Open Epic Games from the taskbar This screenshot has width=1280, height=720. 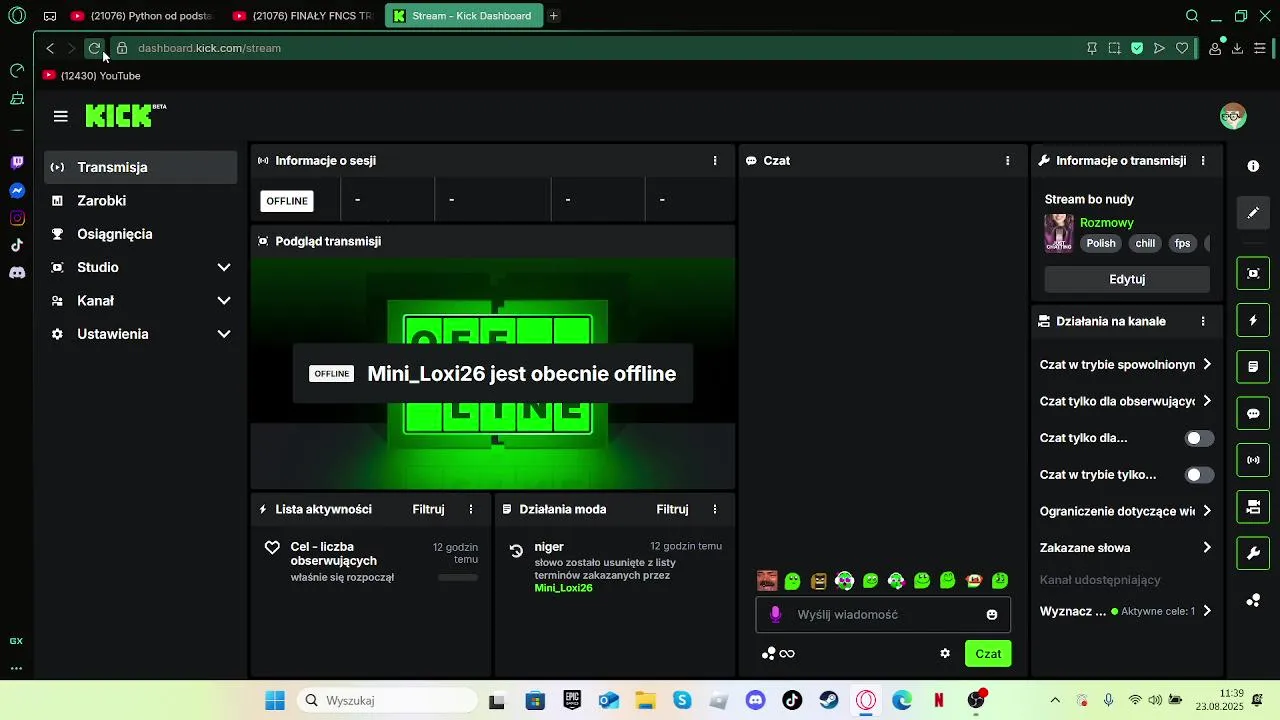572,701
